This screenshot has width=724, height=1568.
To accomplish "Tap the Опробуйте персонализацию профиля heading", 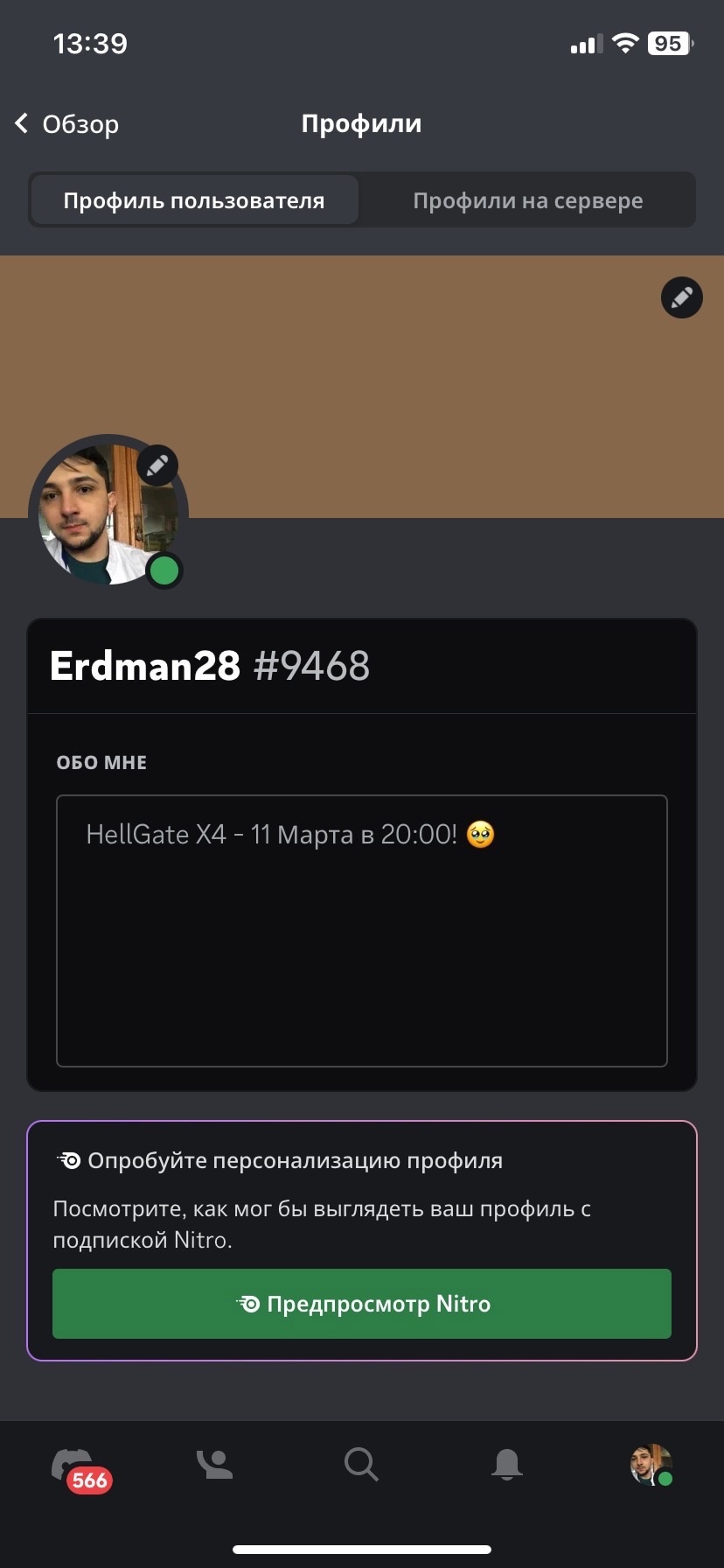I will click(295, 1161).
